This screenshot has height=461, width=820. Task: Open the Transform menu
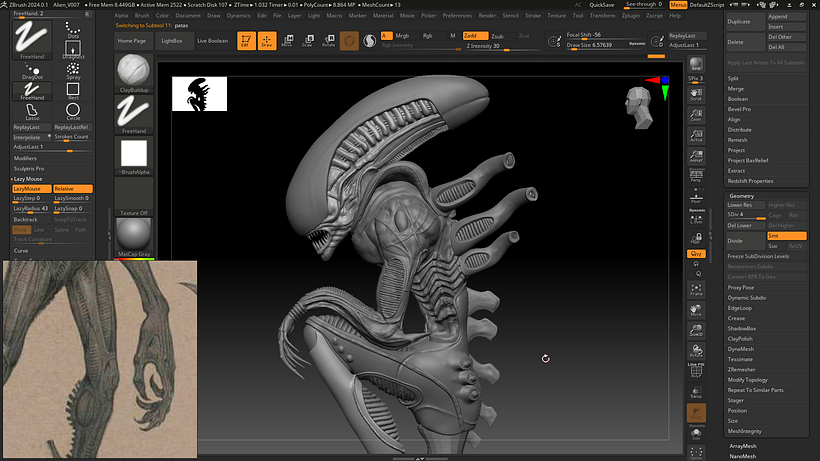[x=602, y=16]
